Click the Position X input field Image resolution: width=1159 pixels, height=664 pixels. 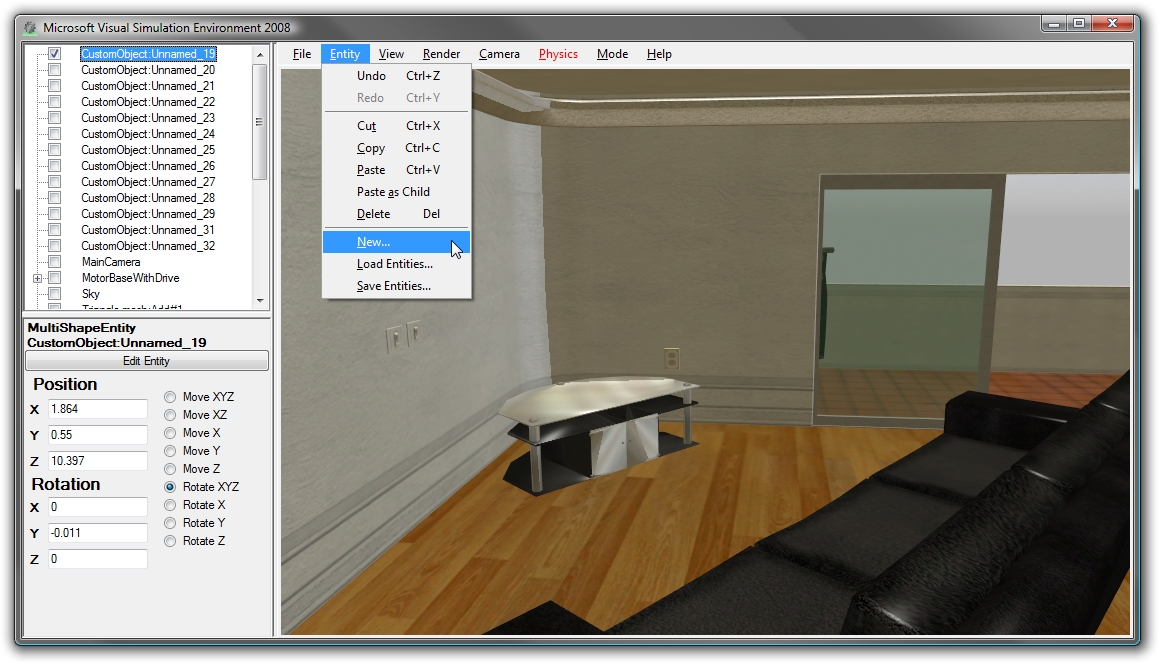(x=95, y=408)
